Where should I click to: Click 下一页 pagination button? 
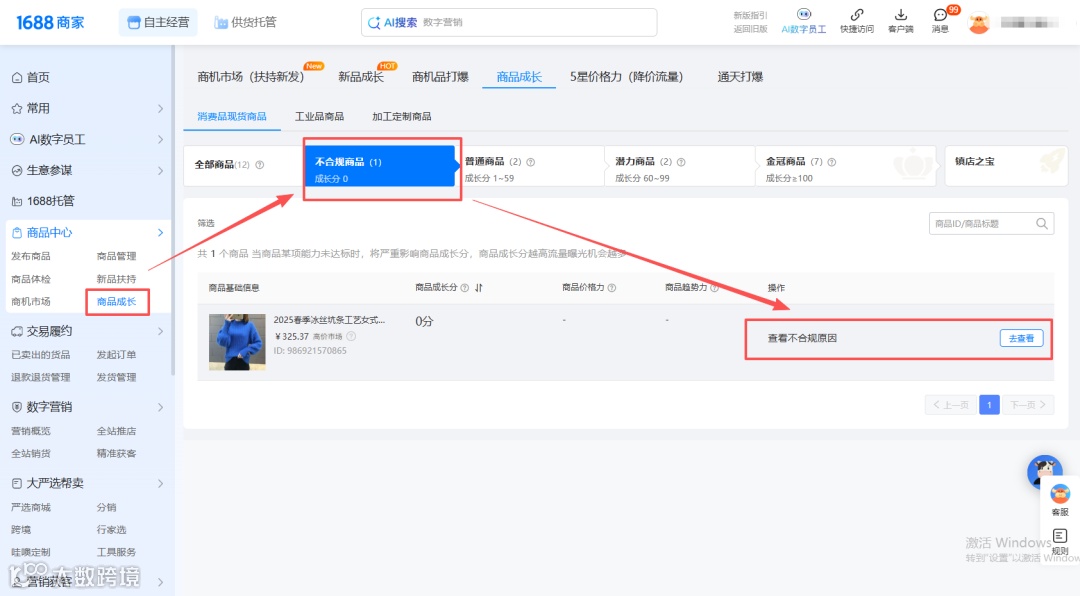[1028, 404]
